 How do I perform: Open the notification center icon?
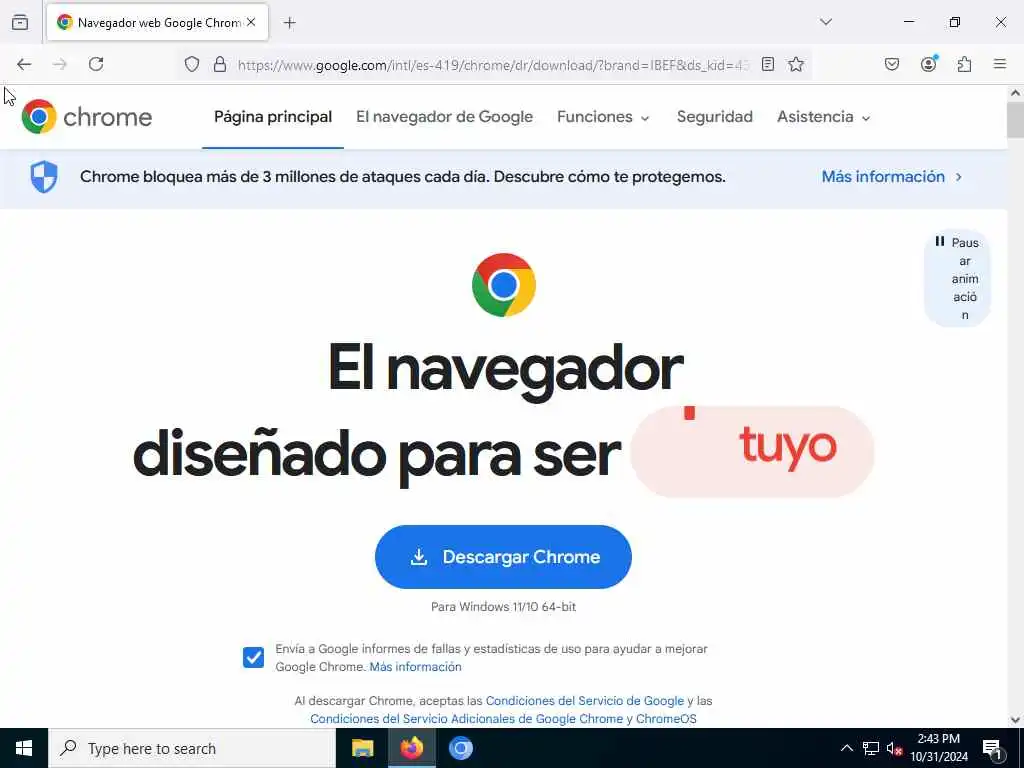coord(993,749)
